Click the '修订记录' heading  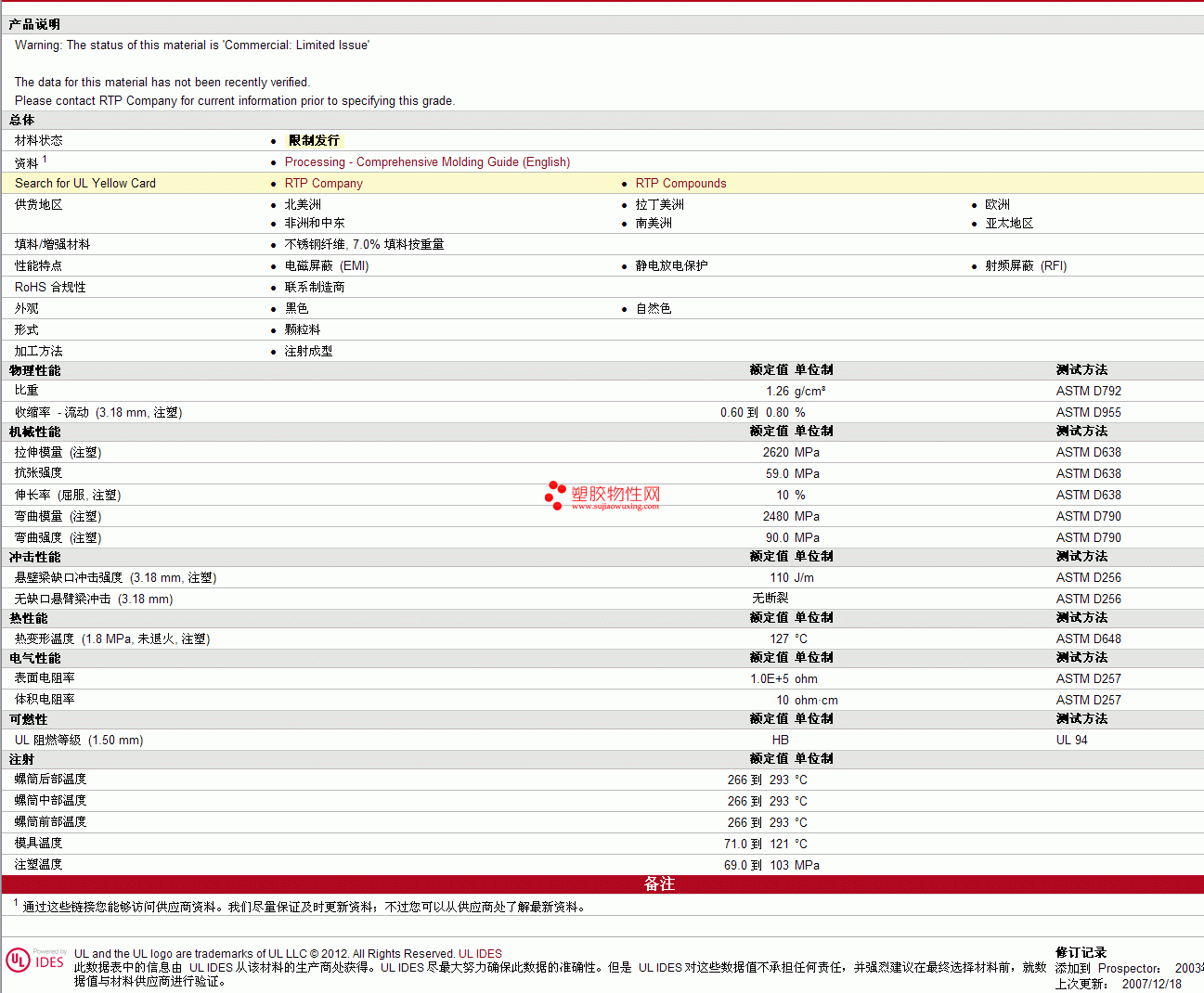coord(1081,953)
